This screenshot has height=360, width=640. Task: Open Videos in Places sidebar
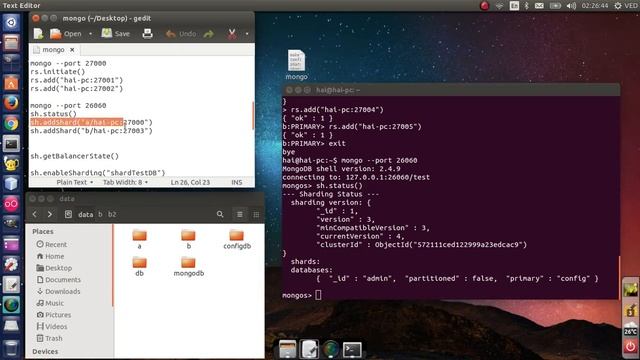pos(52,327)
